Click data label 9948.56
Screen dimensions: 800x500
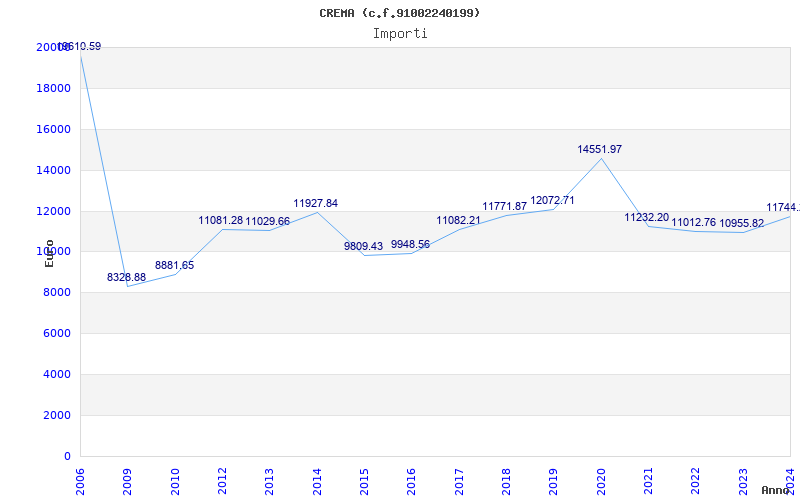click(410, 244)
